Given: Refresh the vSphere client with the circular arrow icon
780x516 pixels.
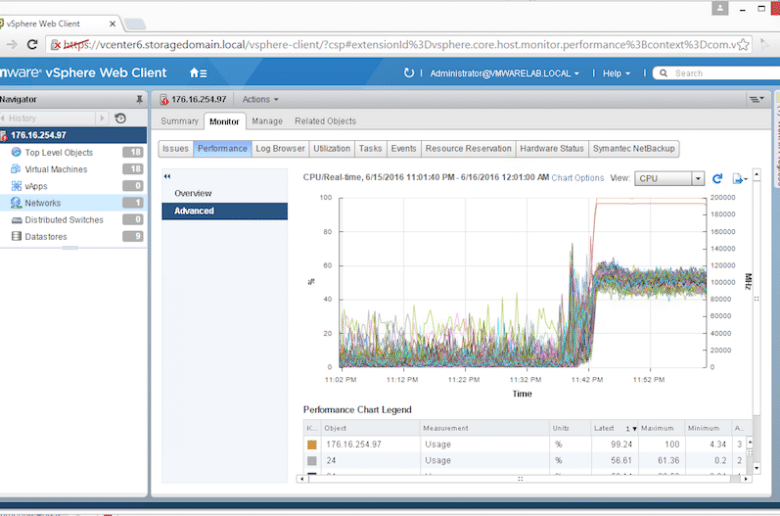Looking at the screenshot, I should click(x=408, y=73).
